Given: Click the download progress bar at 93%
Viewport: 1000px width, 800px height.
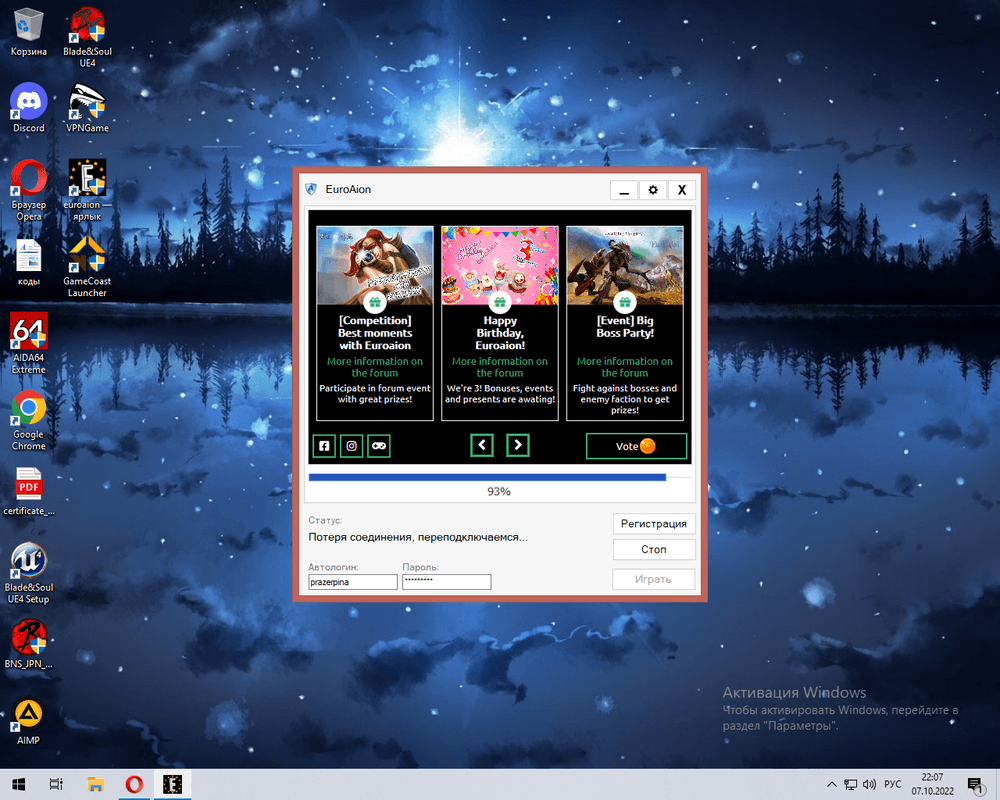Looking at the screenshot, I should click(499, 478).
